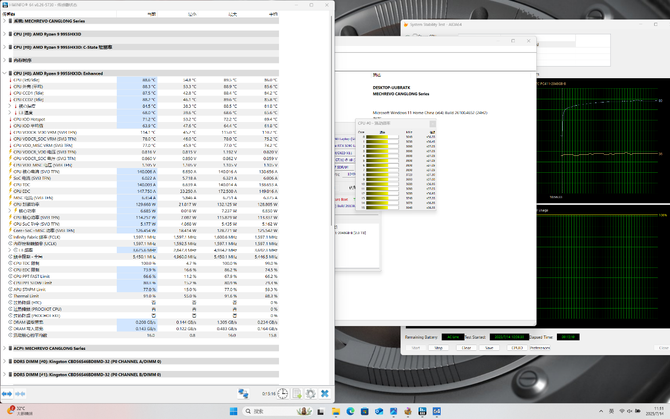Reset sensor timer with clock icon
Screen dimensions: 670x419
point(284,393)
